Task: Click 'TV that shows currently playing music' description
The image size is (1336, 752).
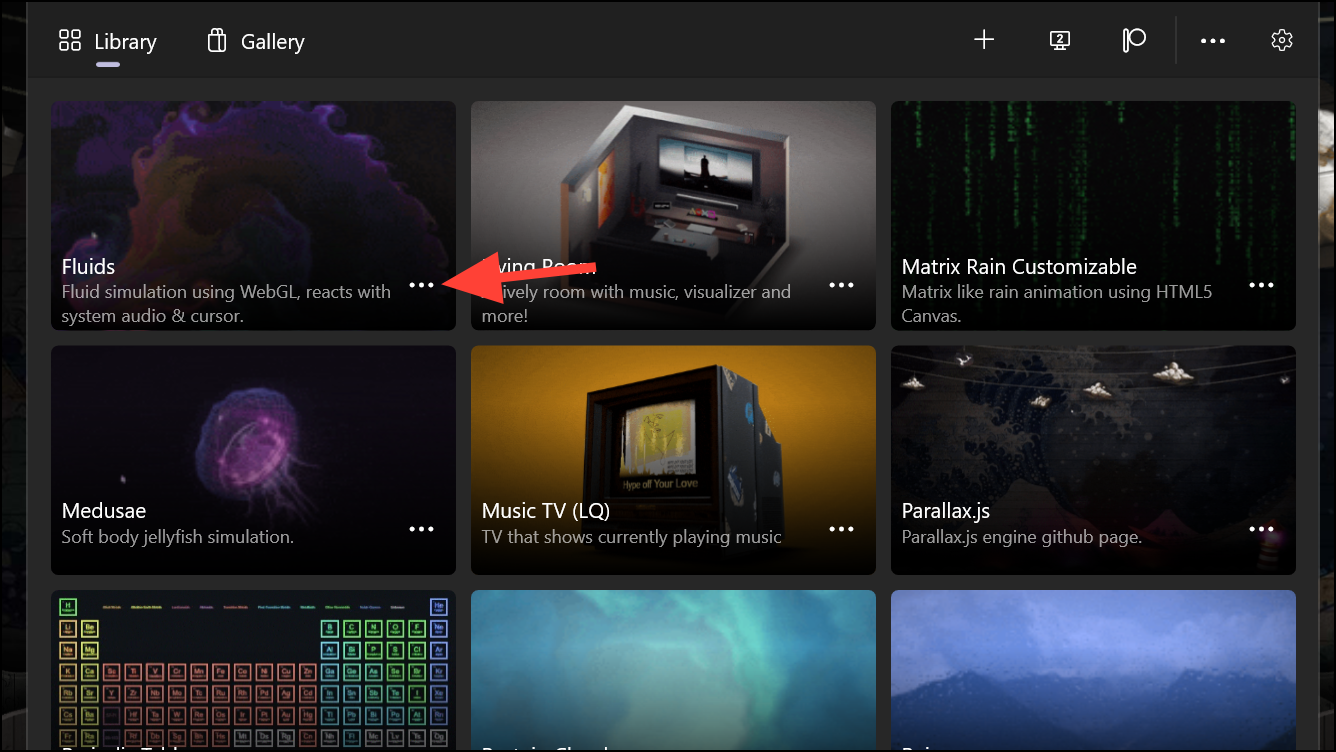Action: (631, 537)
